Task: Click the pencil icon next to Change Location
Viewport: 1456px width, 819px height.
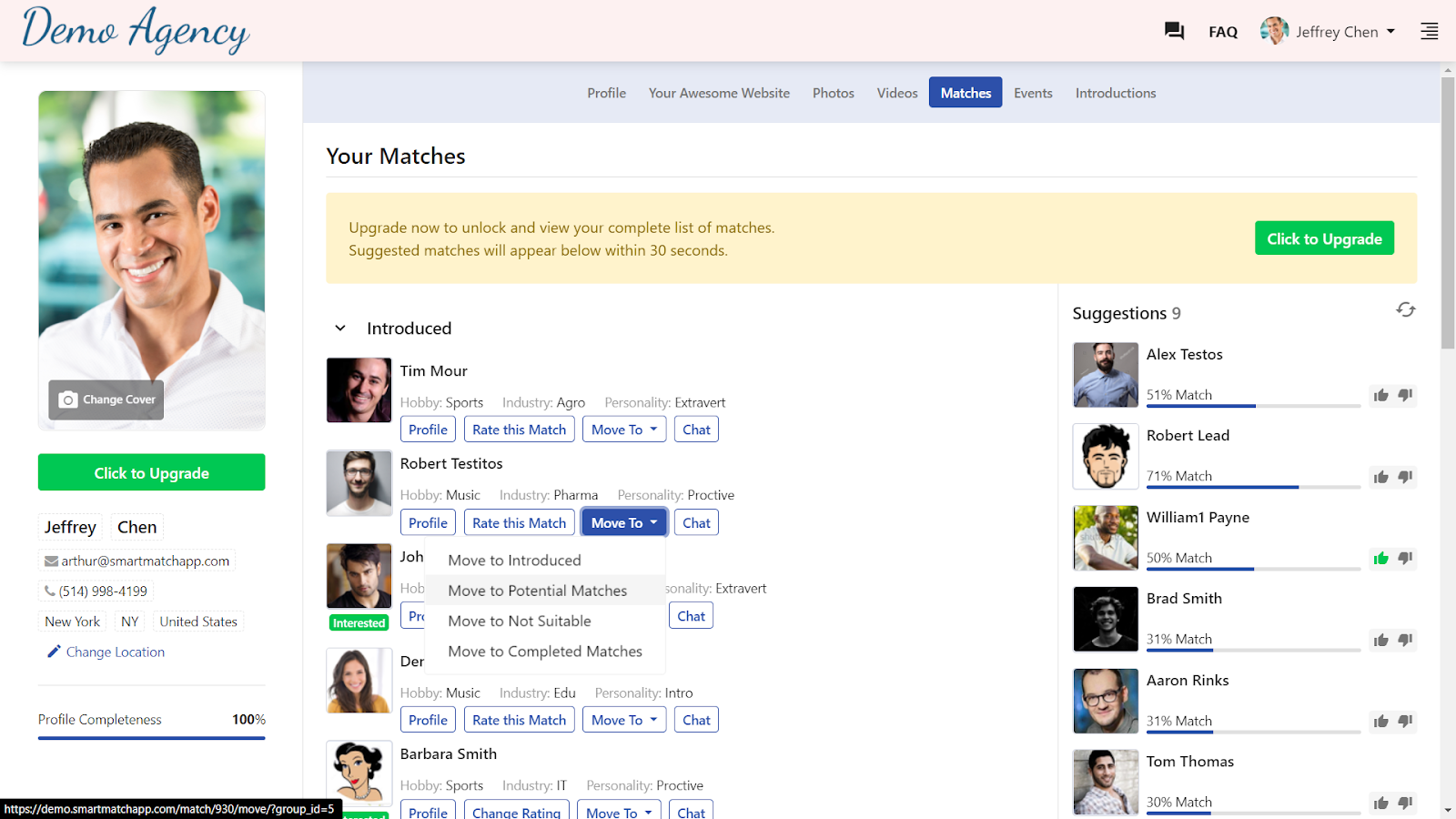Action: coord(53,652)
